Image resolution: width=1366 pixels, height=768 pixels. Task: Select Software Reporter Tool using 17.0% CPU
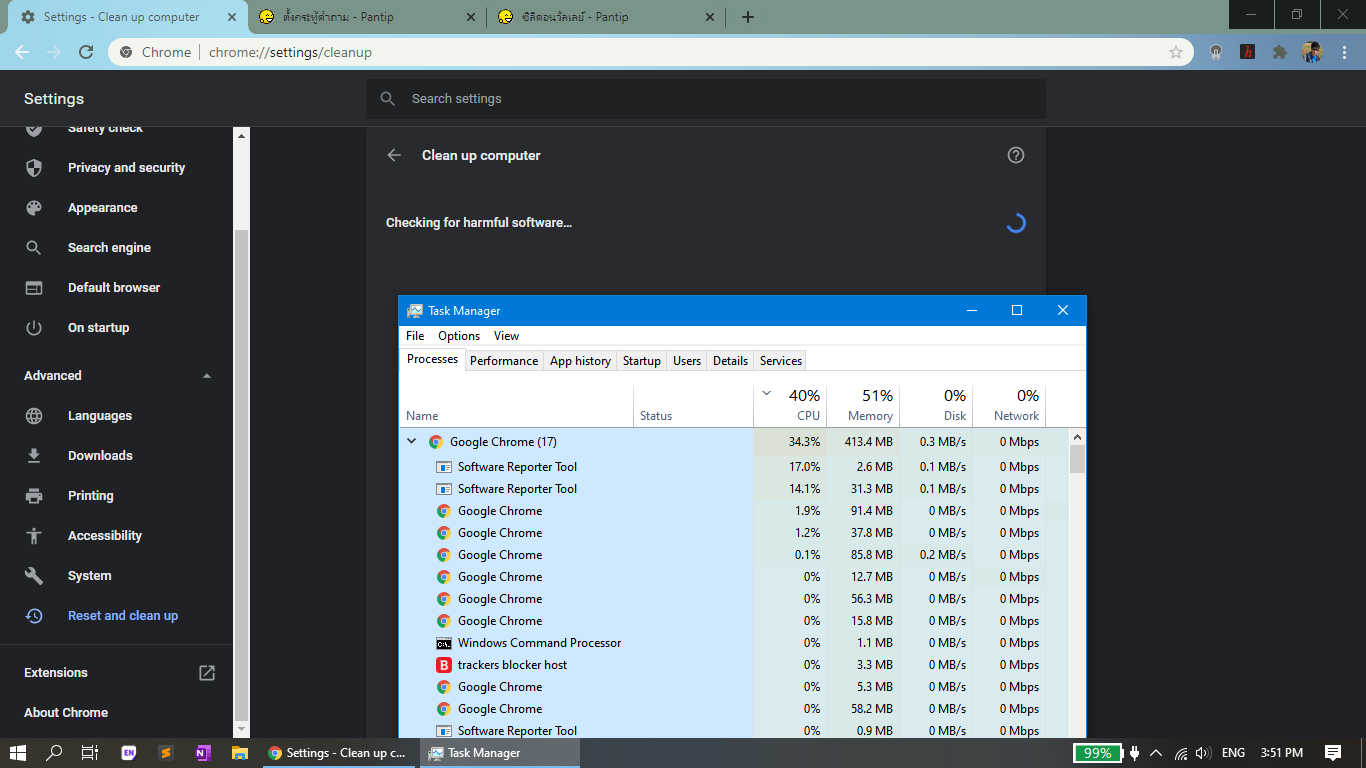pyautogui.click(x=734, y=467)
